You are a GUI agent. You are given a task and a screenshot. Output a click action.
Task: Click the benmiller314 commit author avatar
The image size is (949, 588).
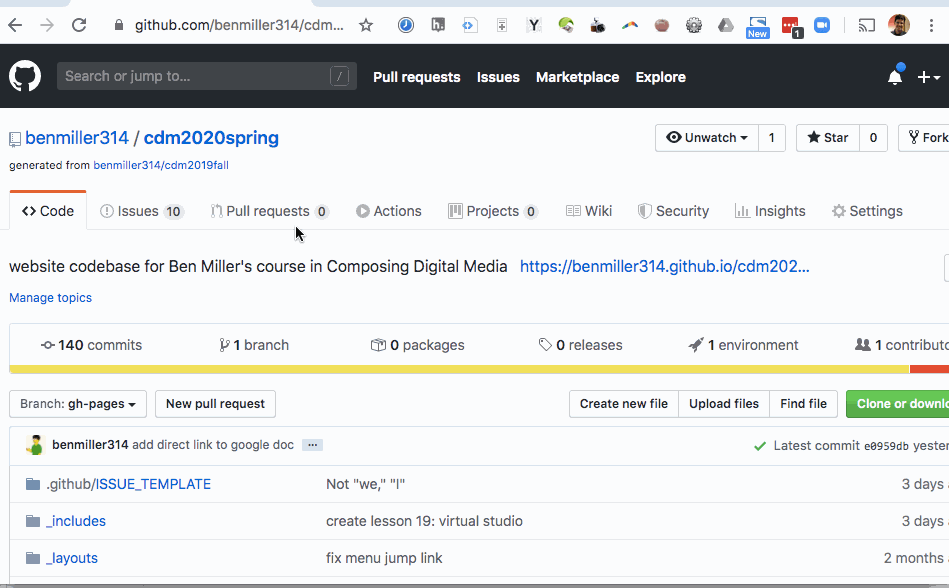35,445
